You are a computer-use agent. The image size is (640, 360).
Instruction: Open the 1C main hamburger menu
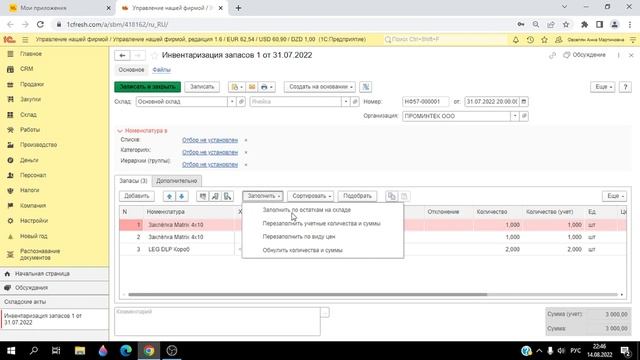(25, 40)
